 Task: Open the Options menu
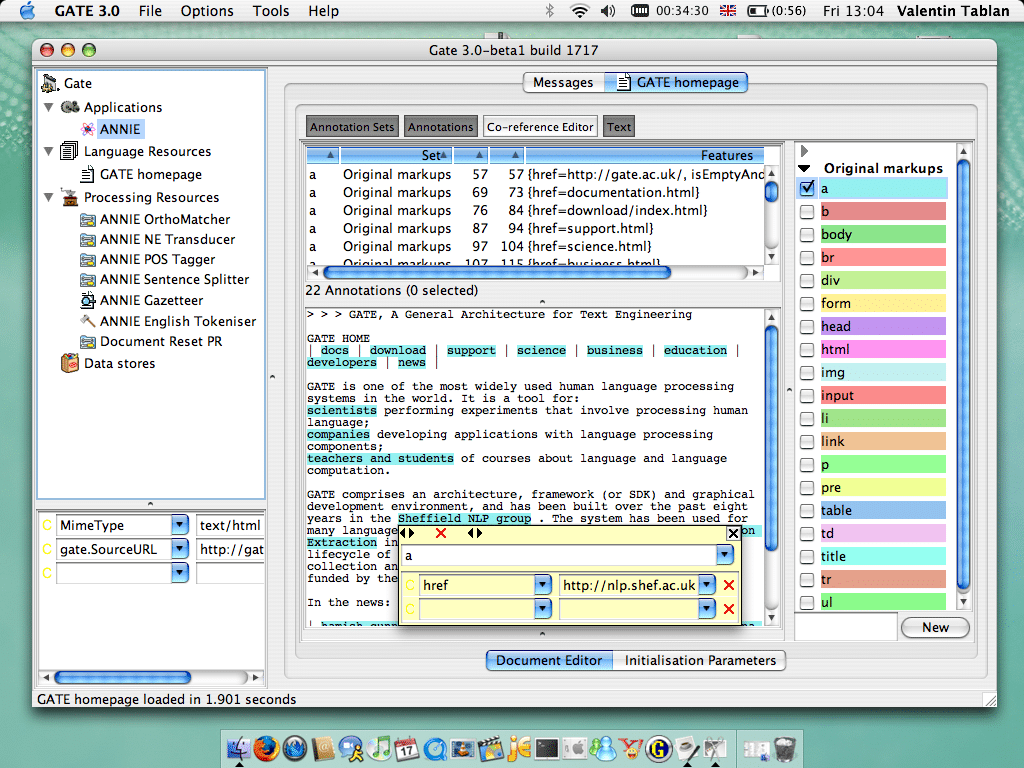tap(207, 11)
